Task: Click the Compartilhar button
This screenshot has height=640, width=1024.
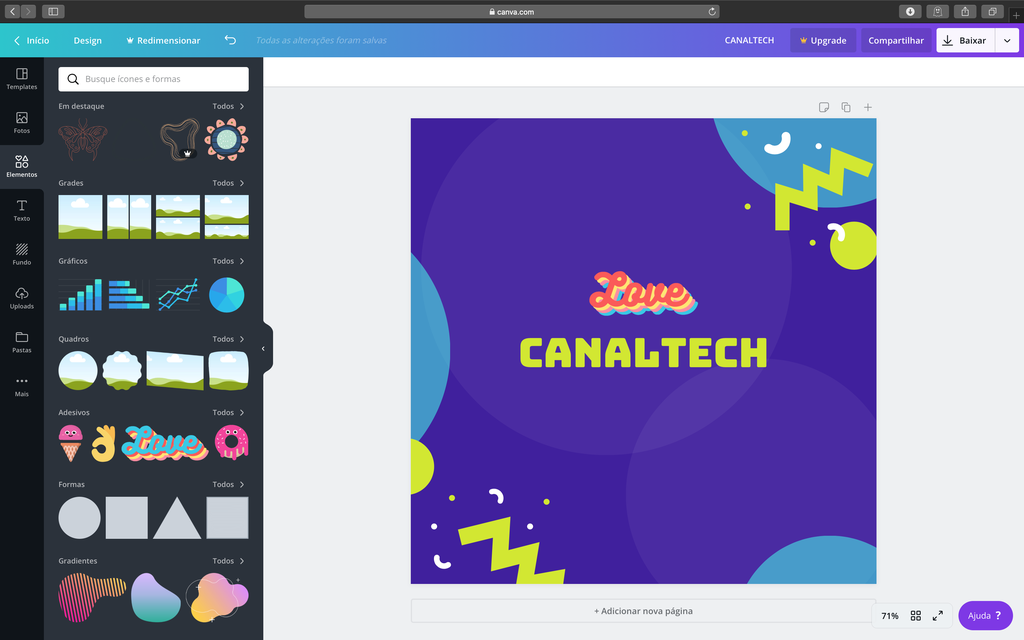Action: click(896, 40)
